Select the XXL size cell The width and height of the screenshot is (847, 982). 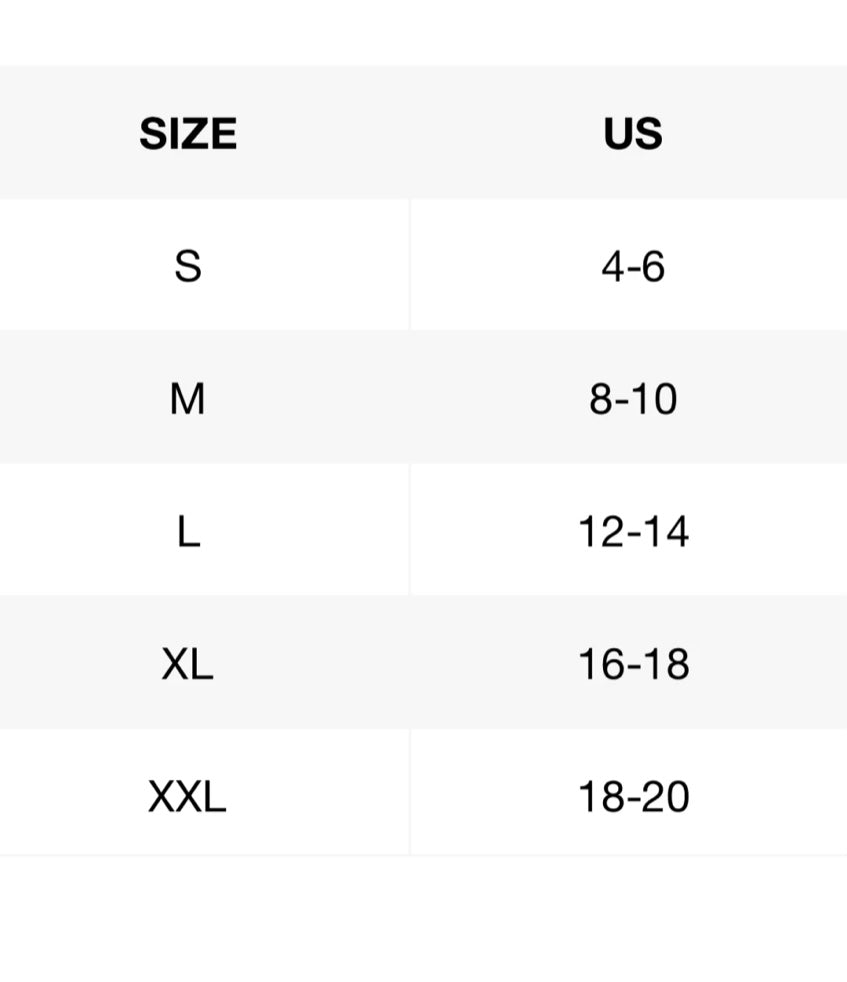pos(204,792)
